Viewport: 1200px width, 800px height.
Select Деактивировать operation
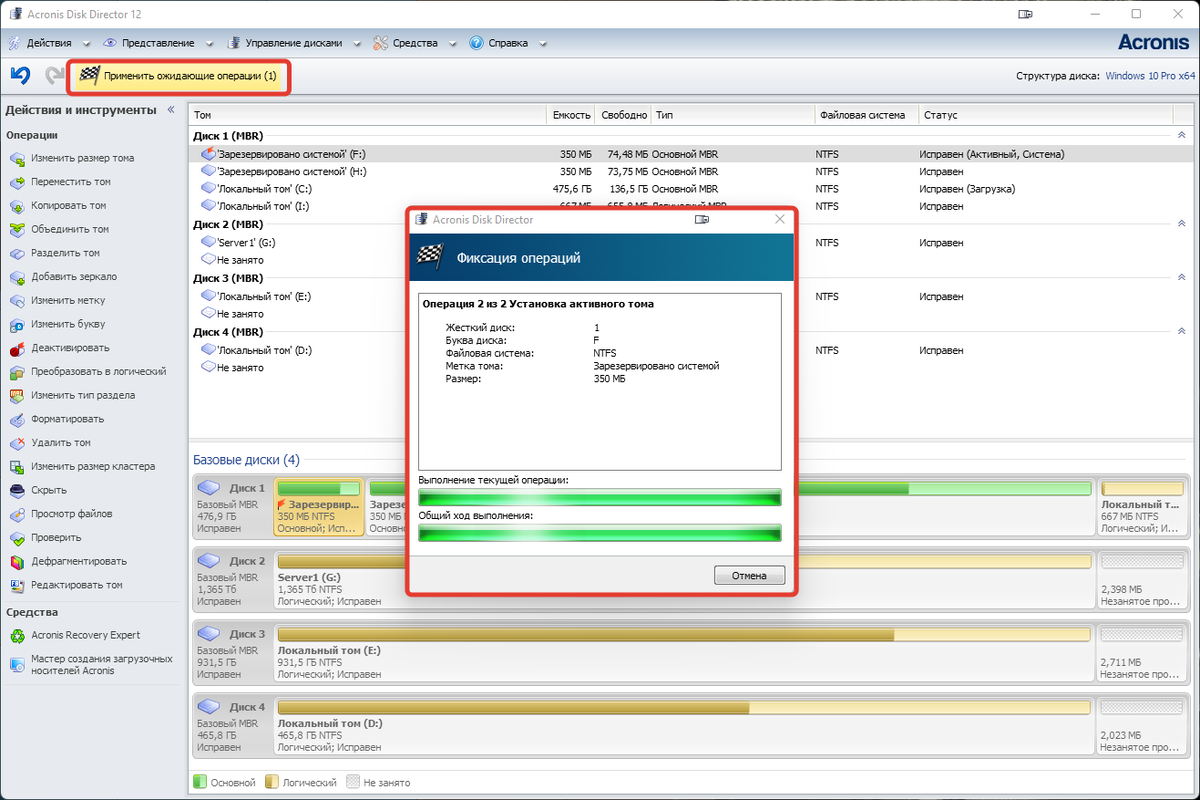point(70,348)
